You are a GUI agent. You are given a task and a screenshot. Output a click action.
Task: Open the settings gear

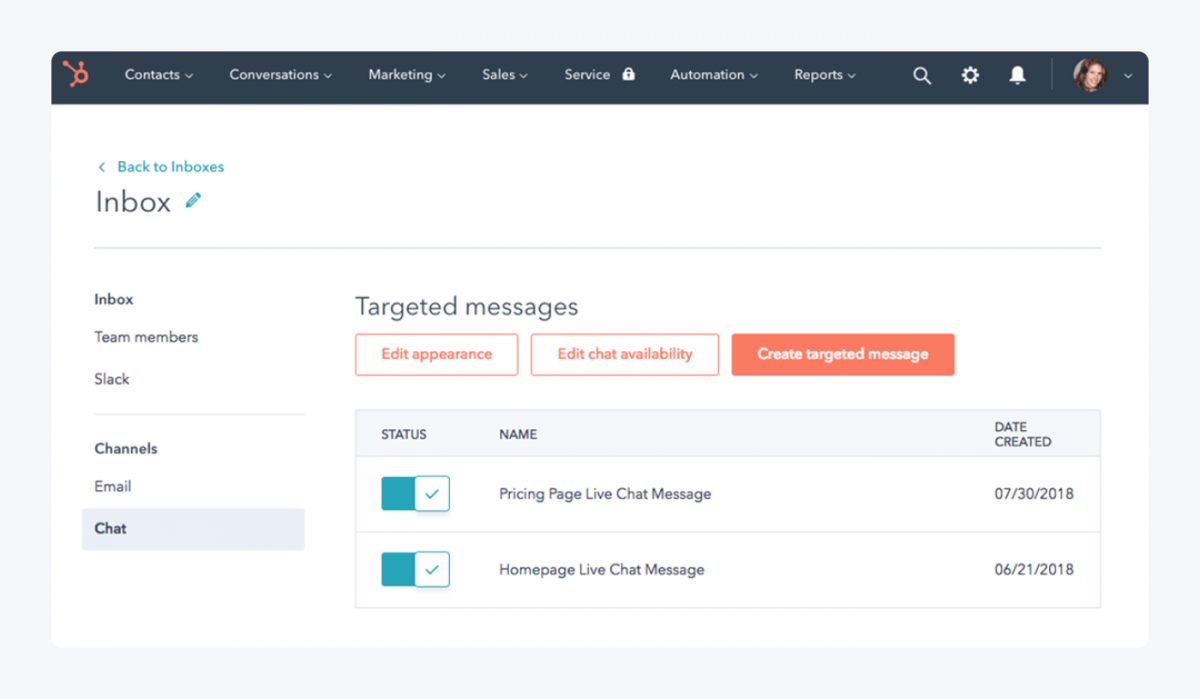(969, 75)
